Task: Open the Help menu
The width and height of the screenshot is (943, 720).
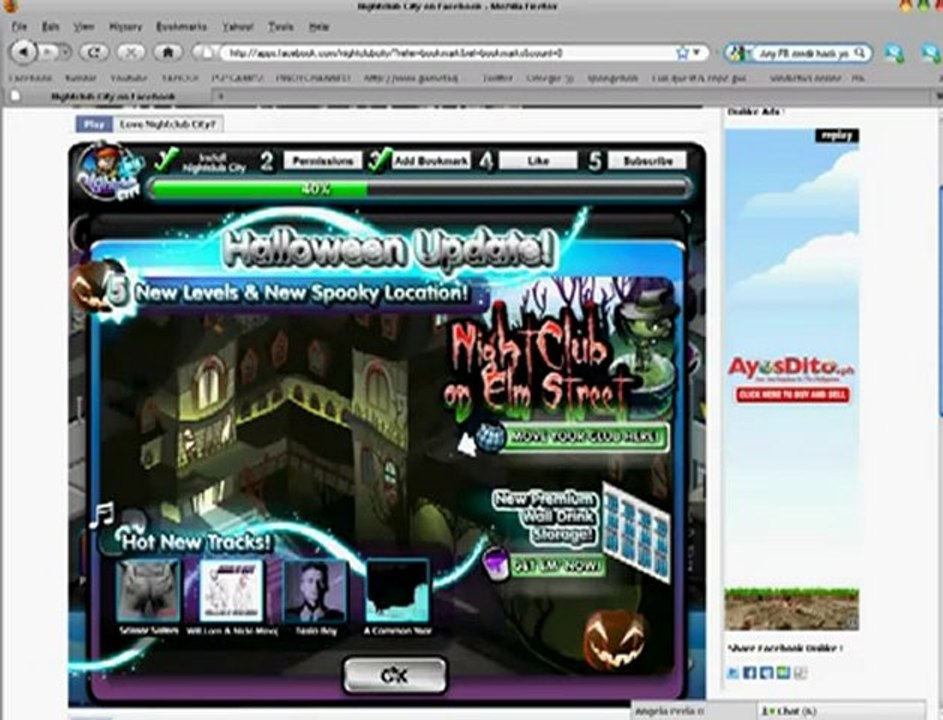Action: point(319,27)
